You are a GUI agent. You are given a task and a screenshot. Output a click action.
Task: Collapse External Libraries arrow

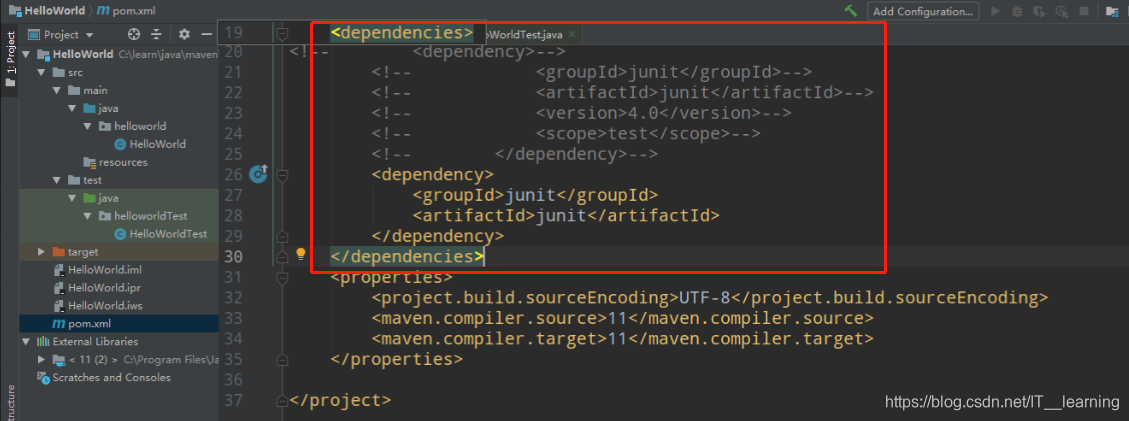pos(27,342)
